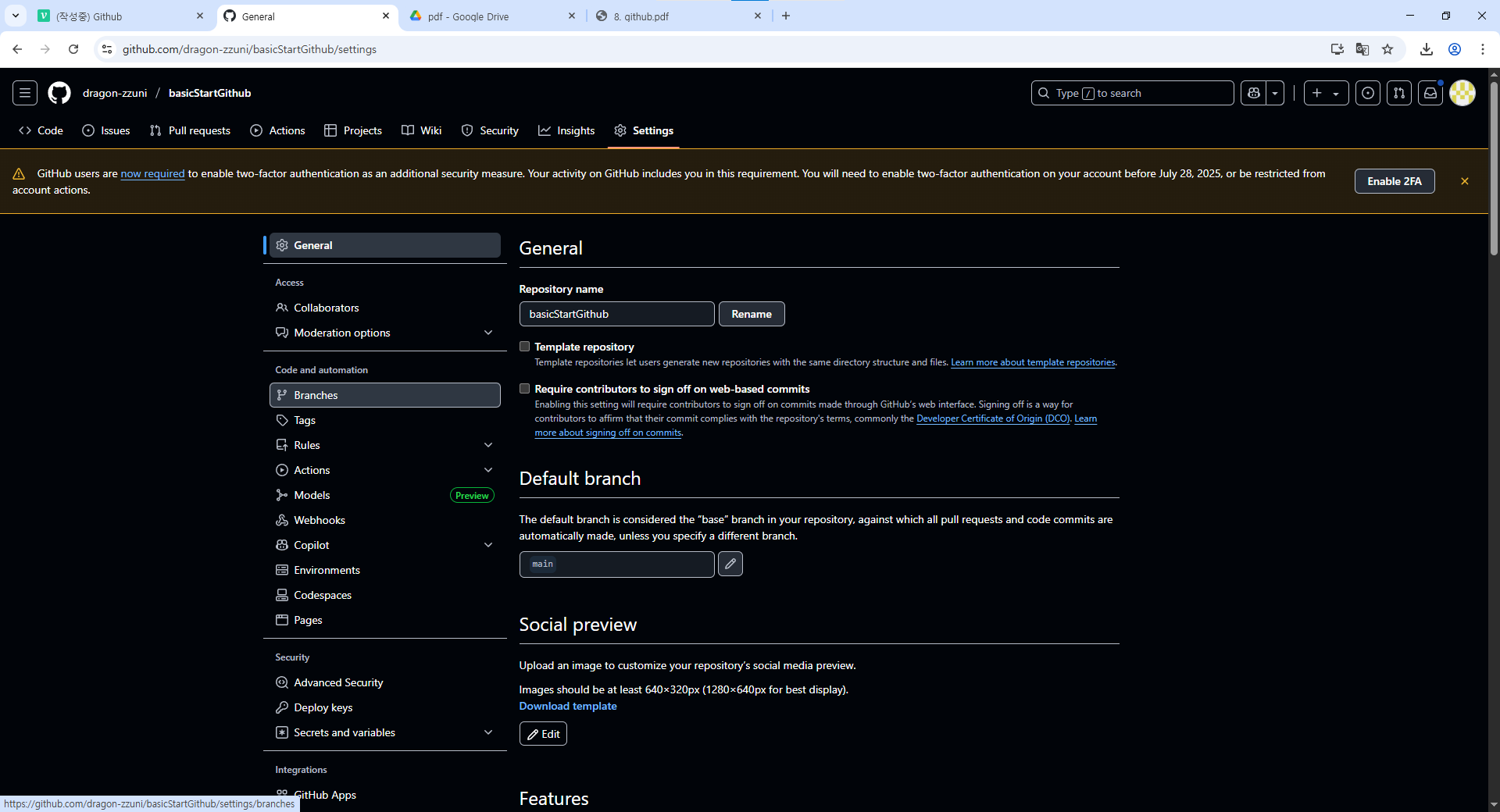The width and height of the screenshot is (1500, 812).
Task: Open the Wiki tab
Action: (422, 130)
